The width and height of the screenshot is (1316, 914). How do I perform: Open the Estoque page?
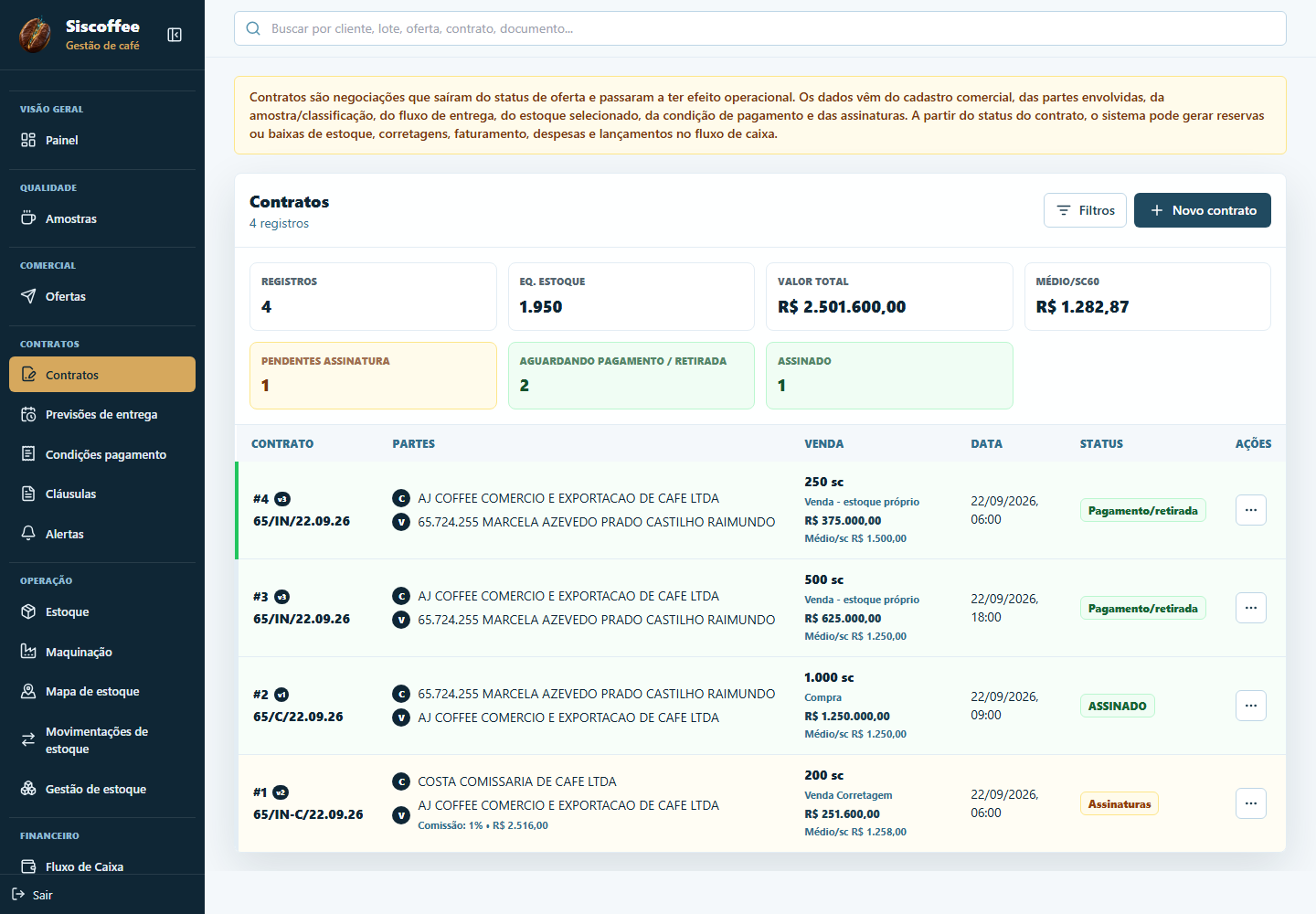[102, 611]
